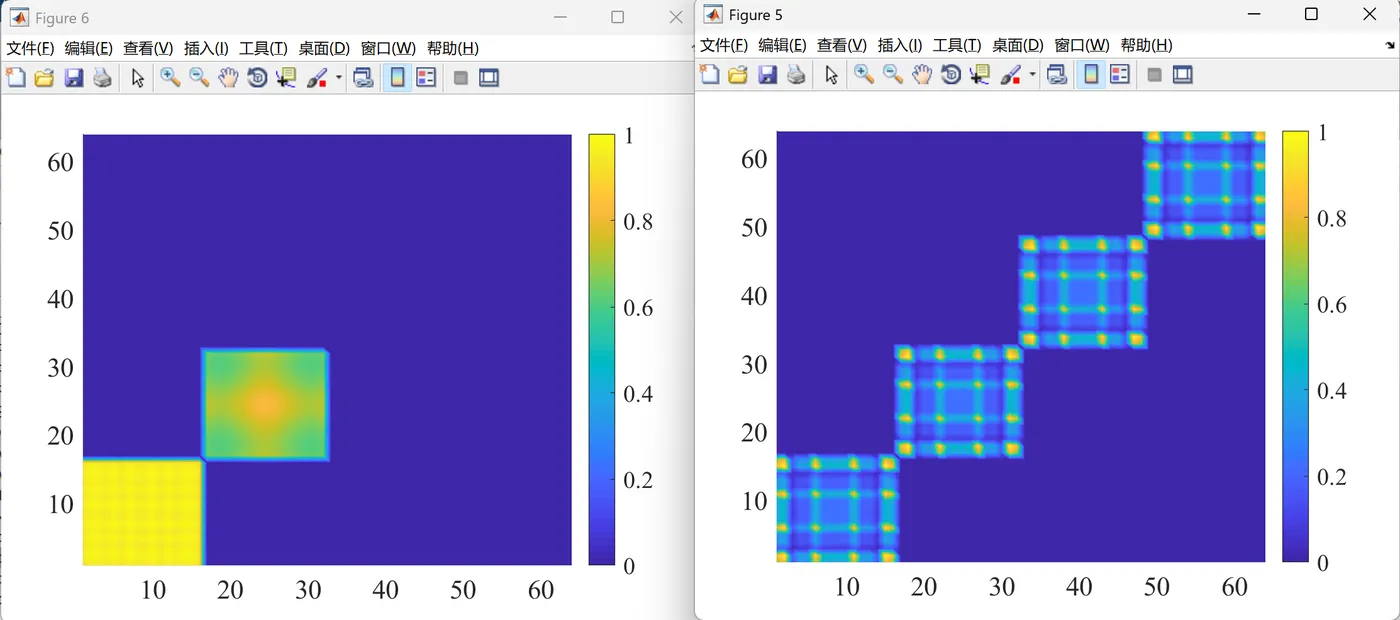Activate Zoom Out tool in Figure 6
Viewport: 1400px width, 620px height.
(199, 78)
